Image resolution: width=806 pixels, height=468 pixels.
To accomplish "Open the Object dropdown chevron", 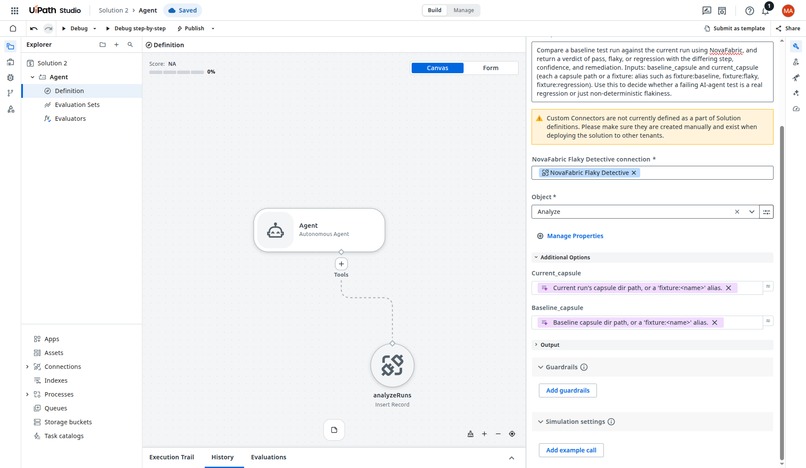I will [752, 212].
